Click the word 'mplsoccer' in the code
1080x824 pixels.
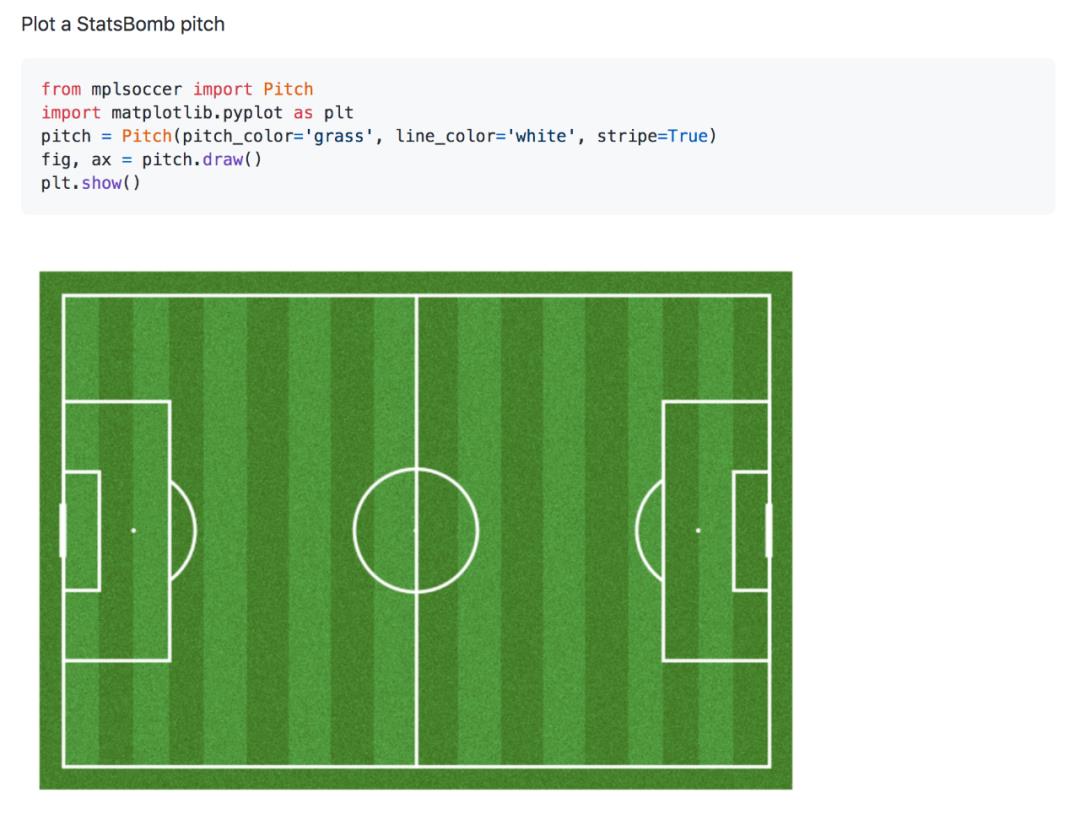pos(136,89)
